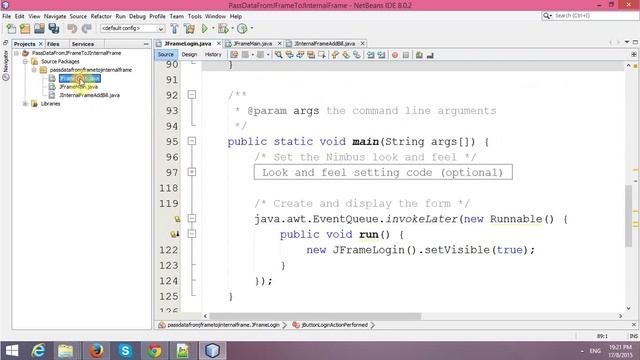The width and height of the screenshot is (640, 360).
Task: Click the New File toolbar icon
Action: pyautogui.click(x=11, y=29)
